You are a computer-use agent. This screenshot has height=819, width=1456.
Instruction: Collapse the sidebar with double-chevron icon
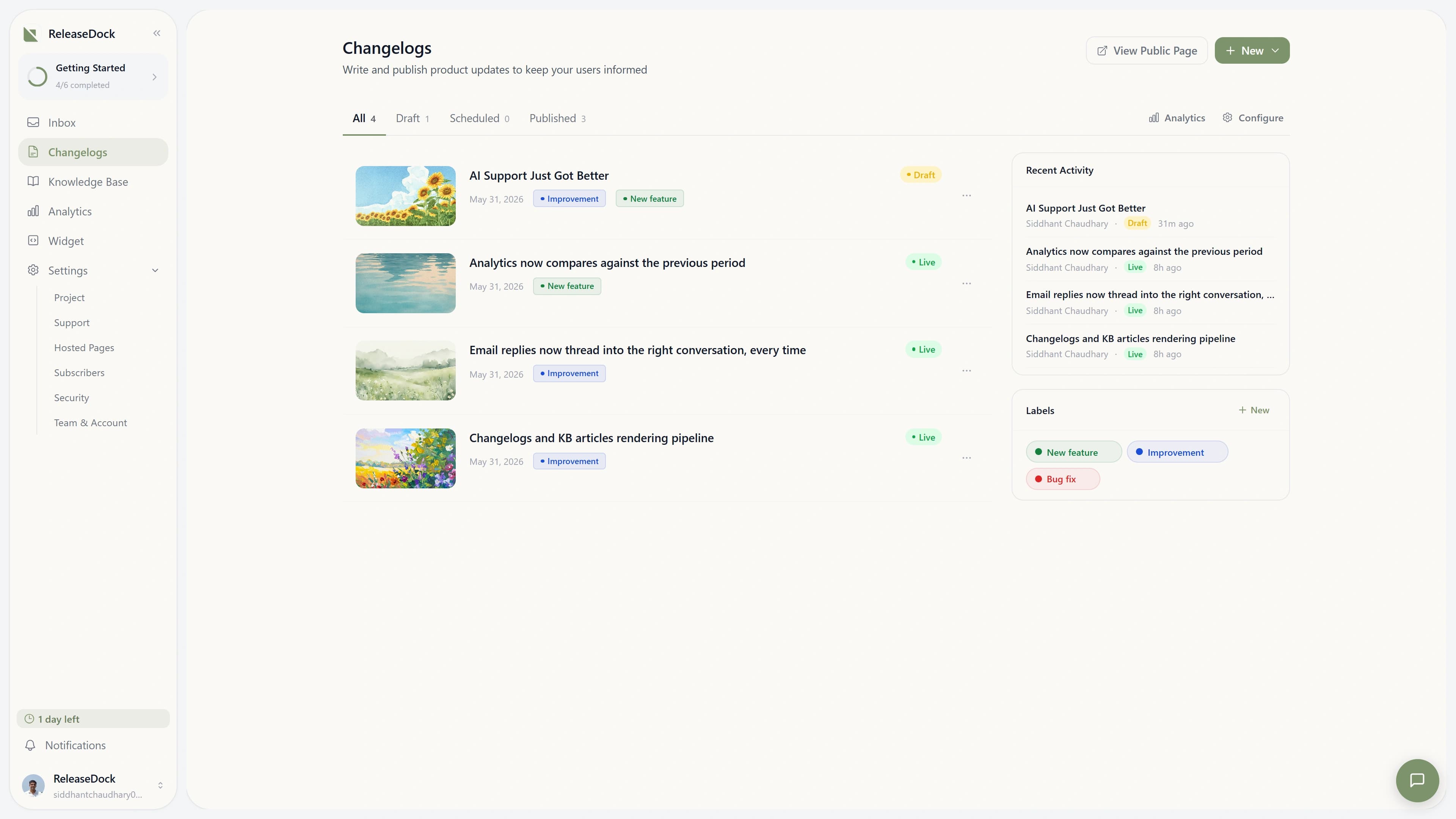pos(157,33)
